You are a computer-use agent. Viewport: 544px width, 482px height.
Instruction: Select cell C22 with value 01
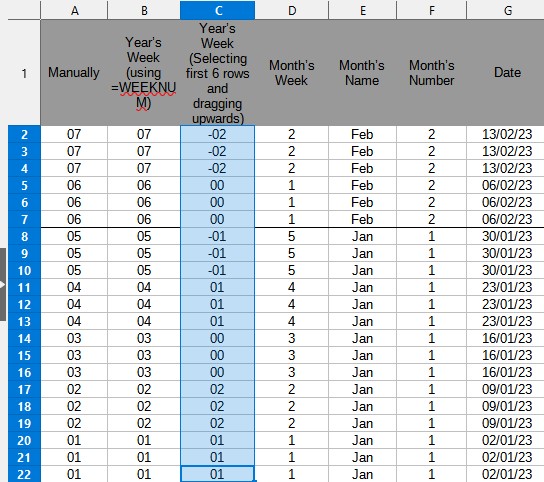[x=218, y=474]
